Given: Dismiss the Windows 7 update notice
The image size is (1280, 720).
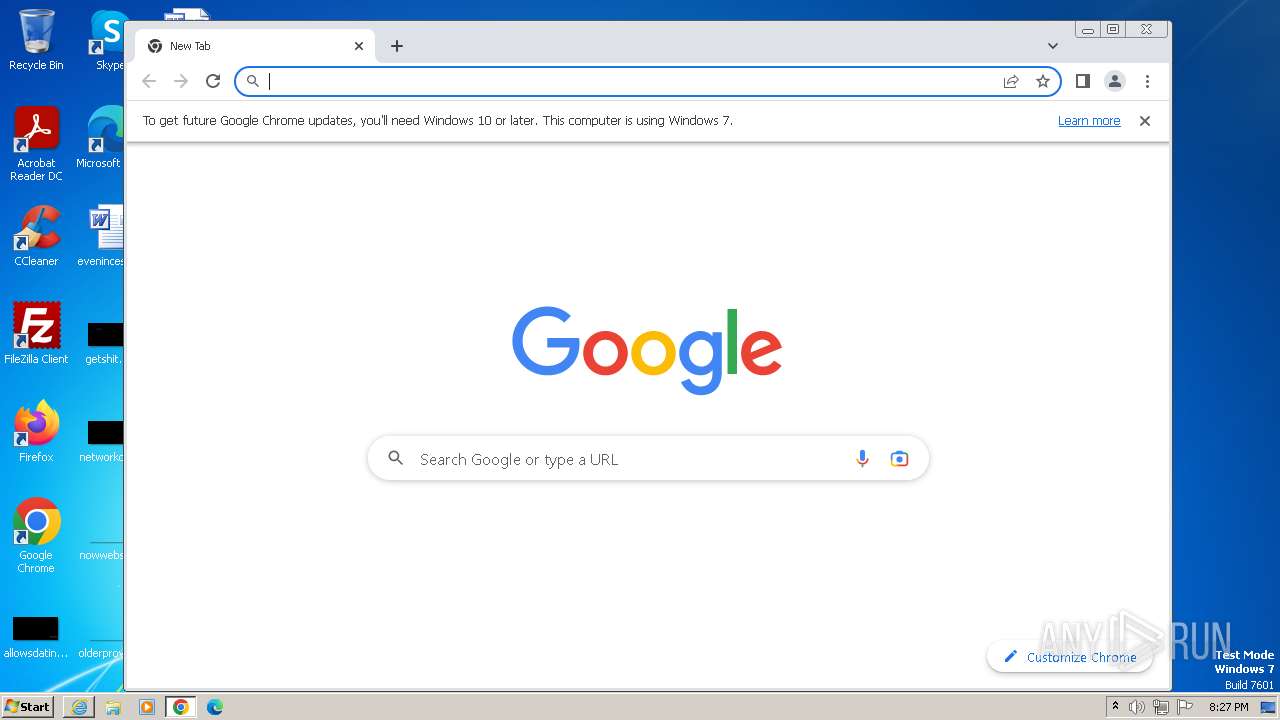Looking at the screenshot, I should point(1145,121).
